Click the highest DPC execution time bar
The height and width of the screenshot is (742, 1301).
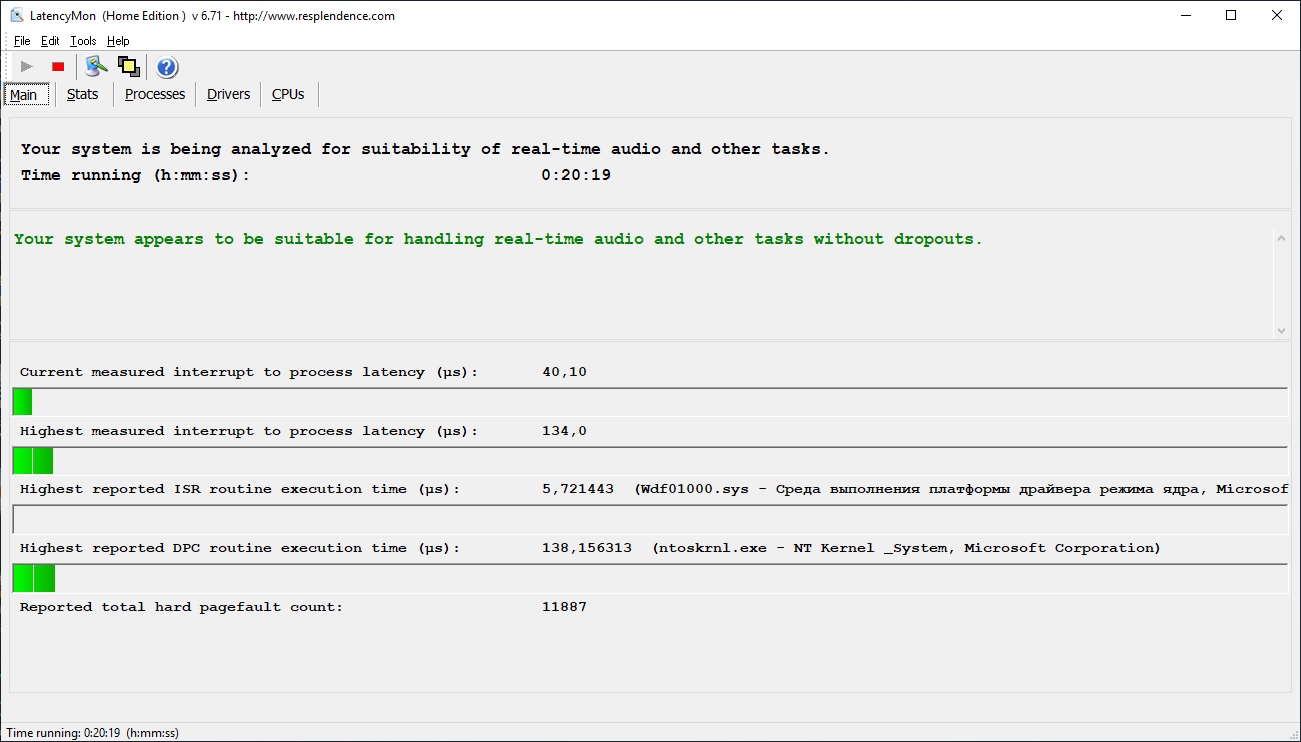[34, 578]
